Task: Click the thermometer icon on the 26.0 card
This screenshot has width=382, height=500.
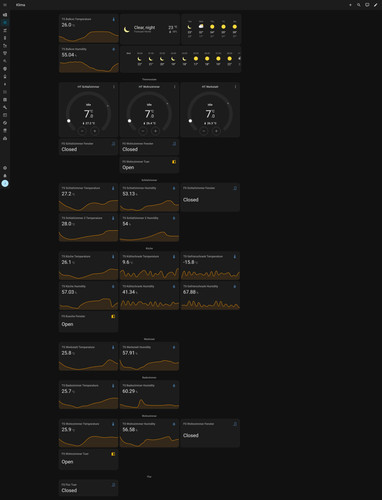Action: click(x=113, y=19)
